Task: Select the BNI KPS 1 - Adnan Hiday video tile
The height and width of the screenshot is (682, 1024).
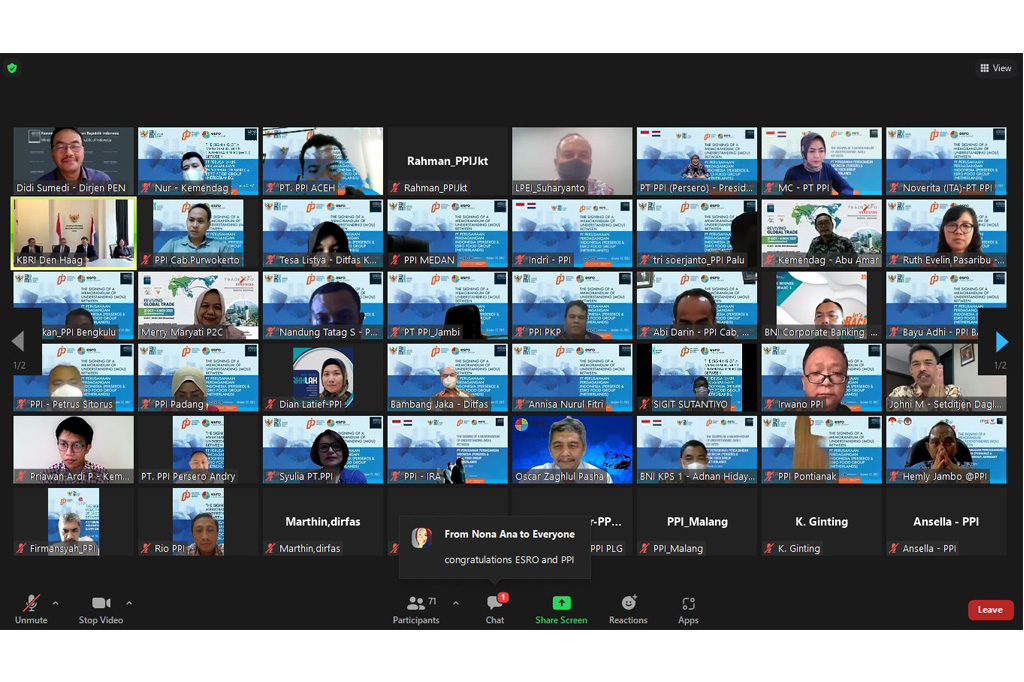Action: click(697, 450)
